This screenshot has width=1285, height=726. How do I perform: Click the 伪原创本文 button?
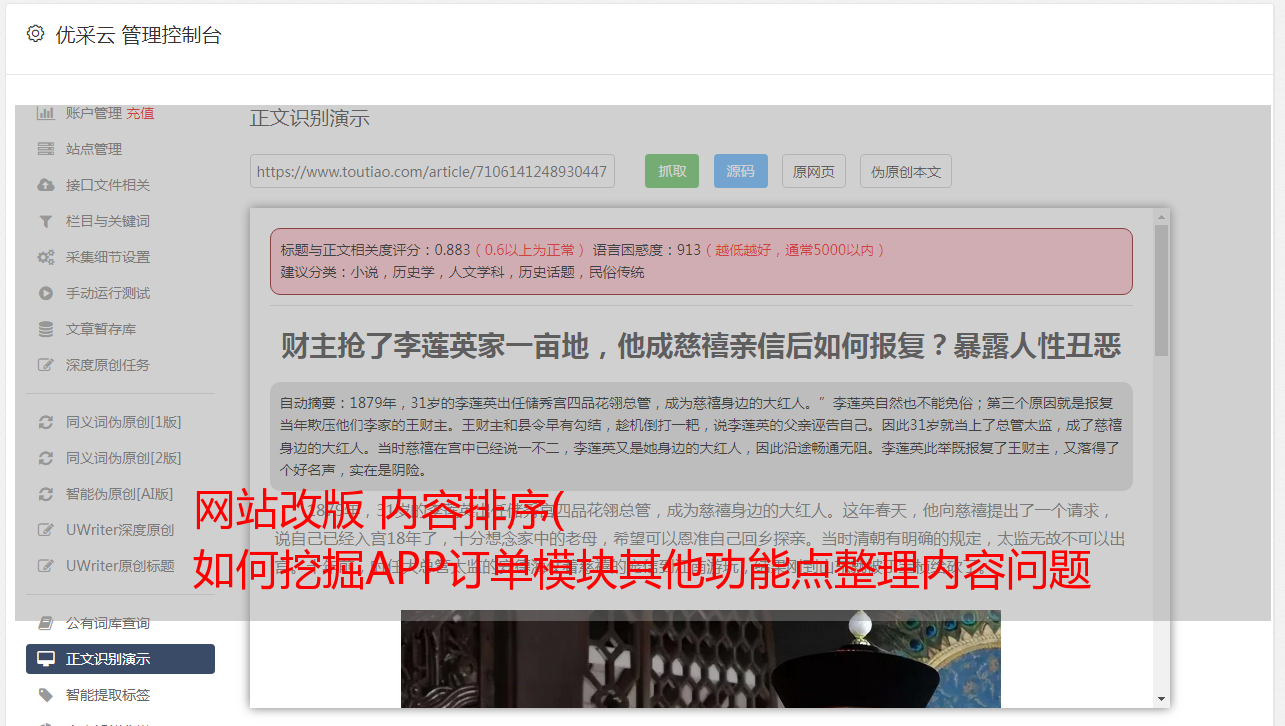tap(906, 171)
